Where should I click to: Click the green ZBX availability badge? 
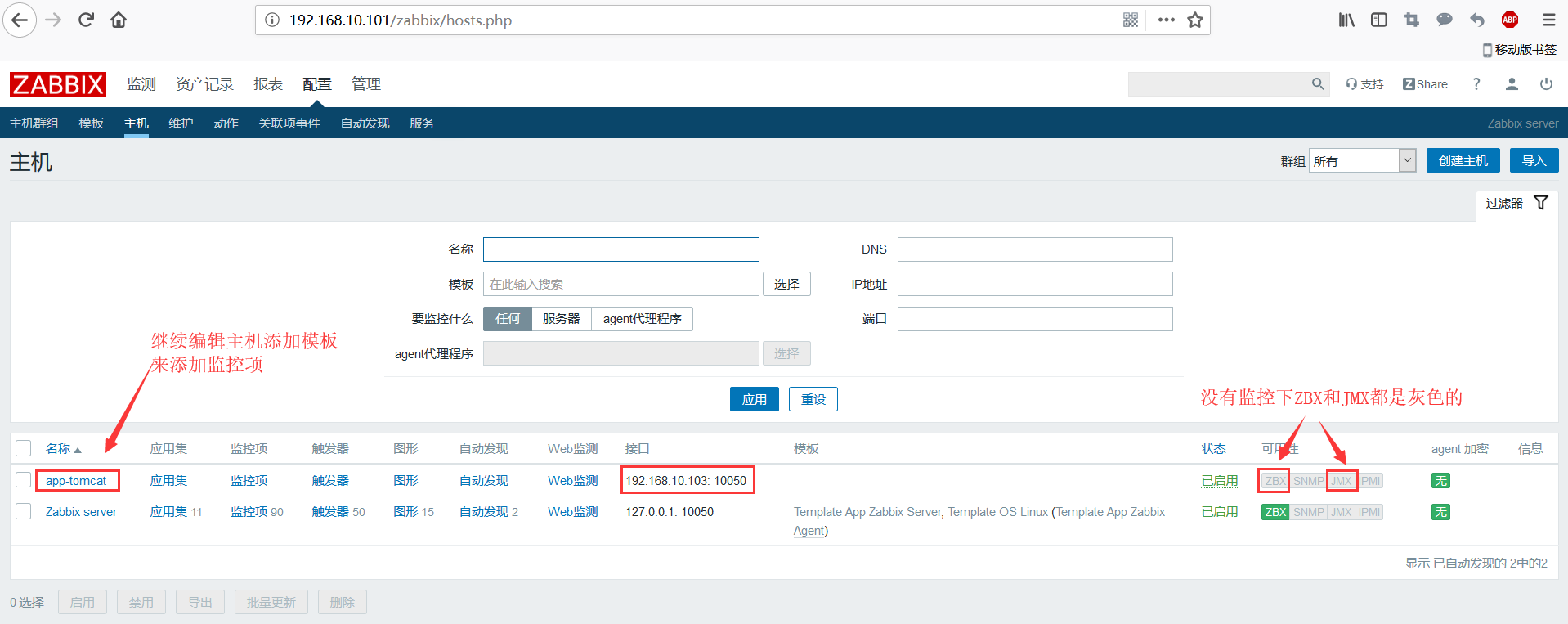(1275, 512)
